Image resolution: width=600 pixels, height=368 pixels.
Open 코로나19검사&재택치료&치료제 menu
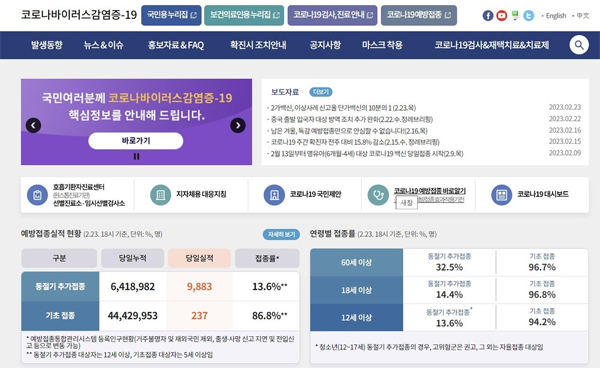[492, 45]
